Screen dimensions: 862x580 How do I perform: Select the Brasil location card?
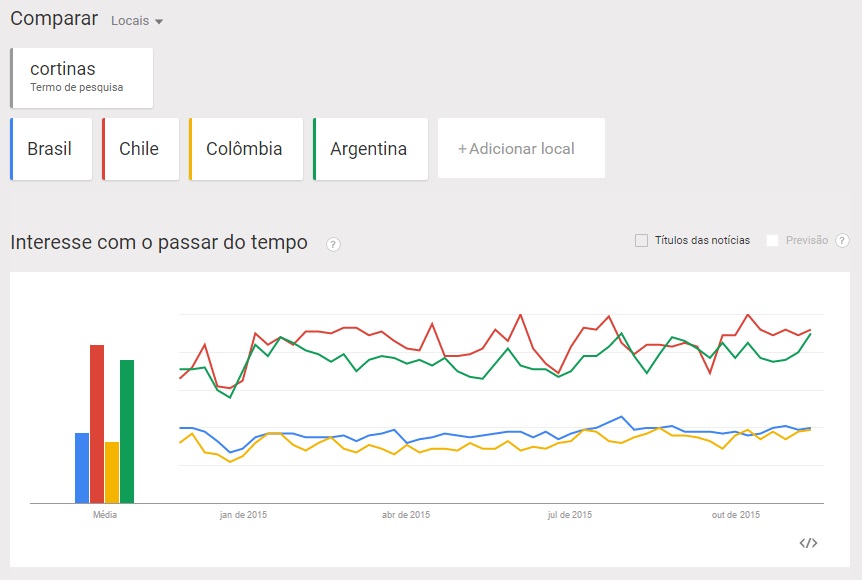pos(49,148)
